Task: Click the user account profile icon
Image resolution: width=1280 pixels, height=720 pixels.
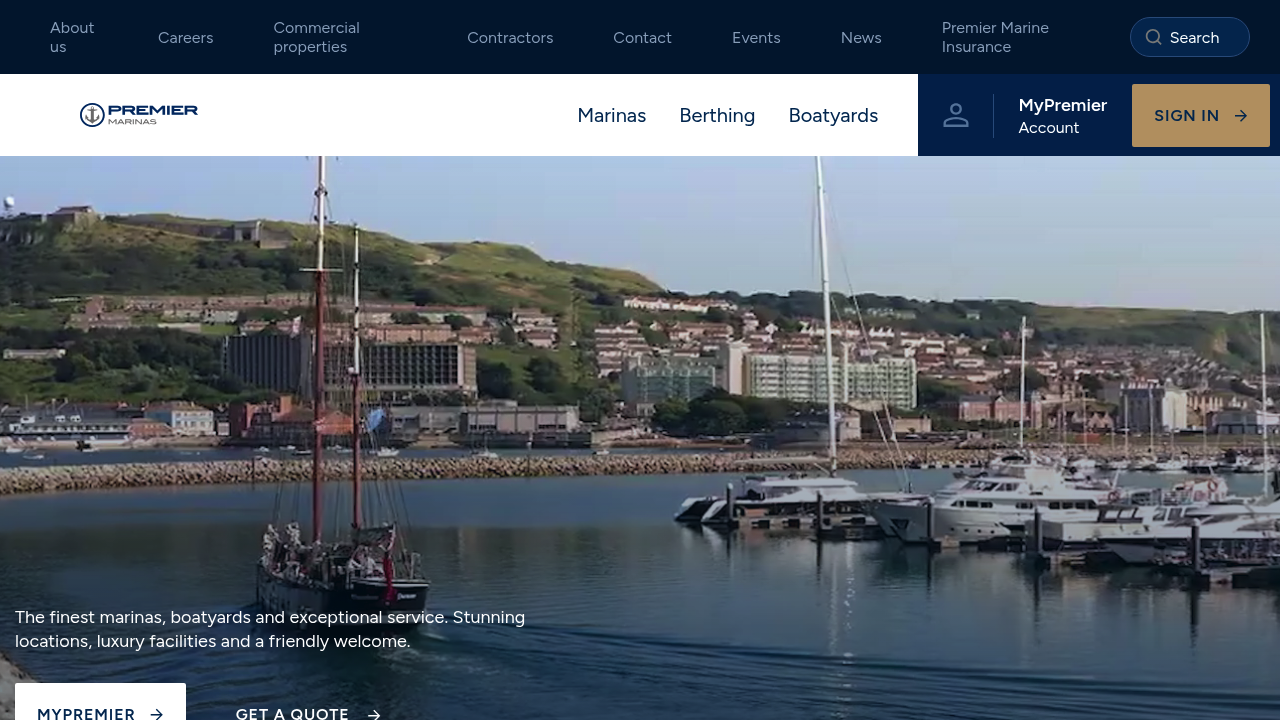Action: [x=956, y=115]
